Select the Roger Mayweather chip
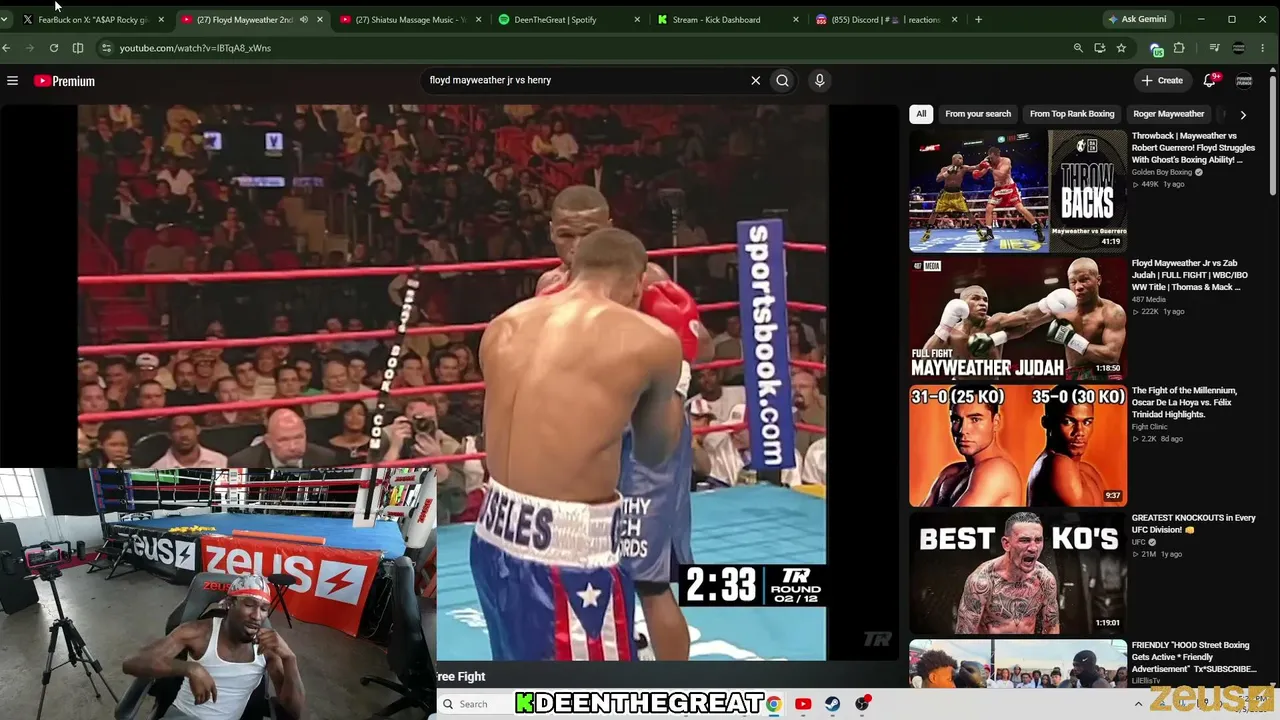The height and width of the screenshot is (720, 1280). (1168, 114)
